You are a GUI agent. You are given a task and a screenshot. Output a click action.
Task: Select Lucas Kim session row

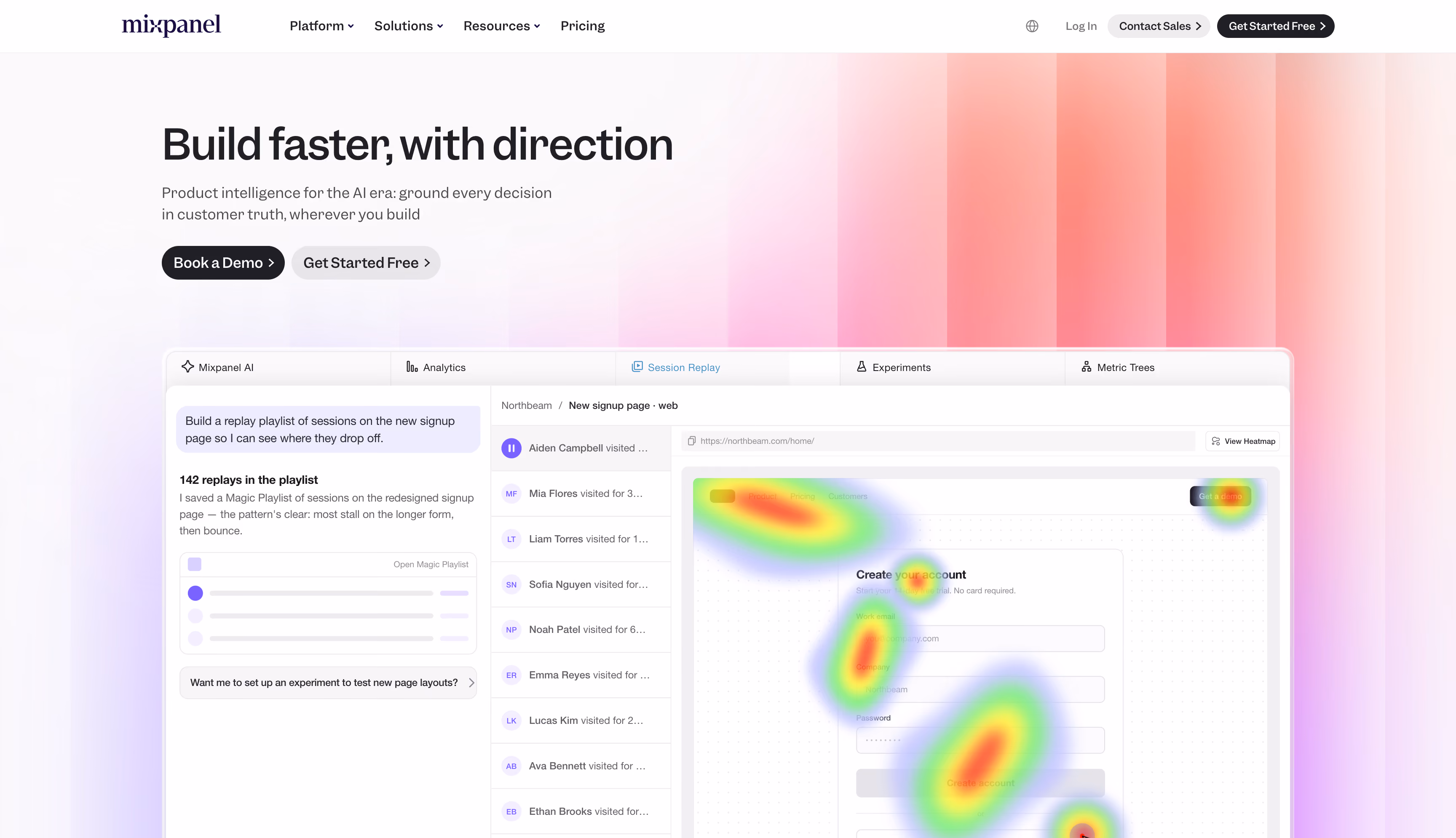click(x=581, y=721)
